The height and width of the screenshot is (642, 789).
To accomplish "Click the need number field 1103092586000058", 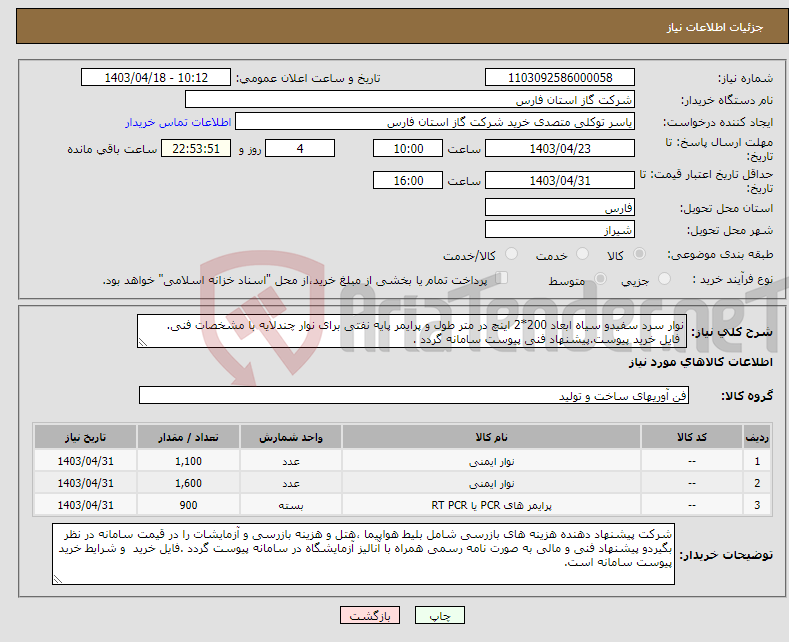I will pyautogui.click(x=560, y=77).
